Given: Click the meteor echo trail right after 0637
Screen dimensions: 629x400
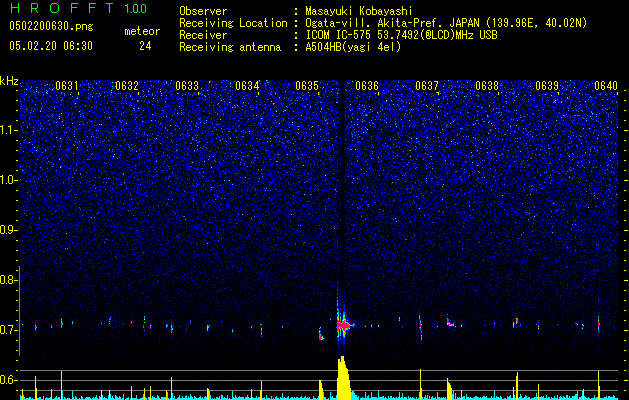Looking at the screenshot, I should (x=451, y=322).
